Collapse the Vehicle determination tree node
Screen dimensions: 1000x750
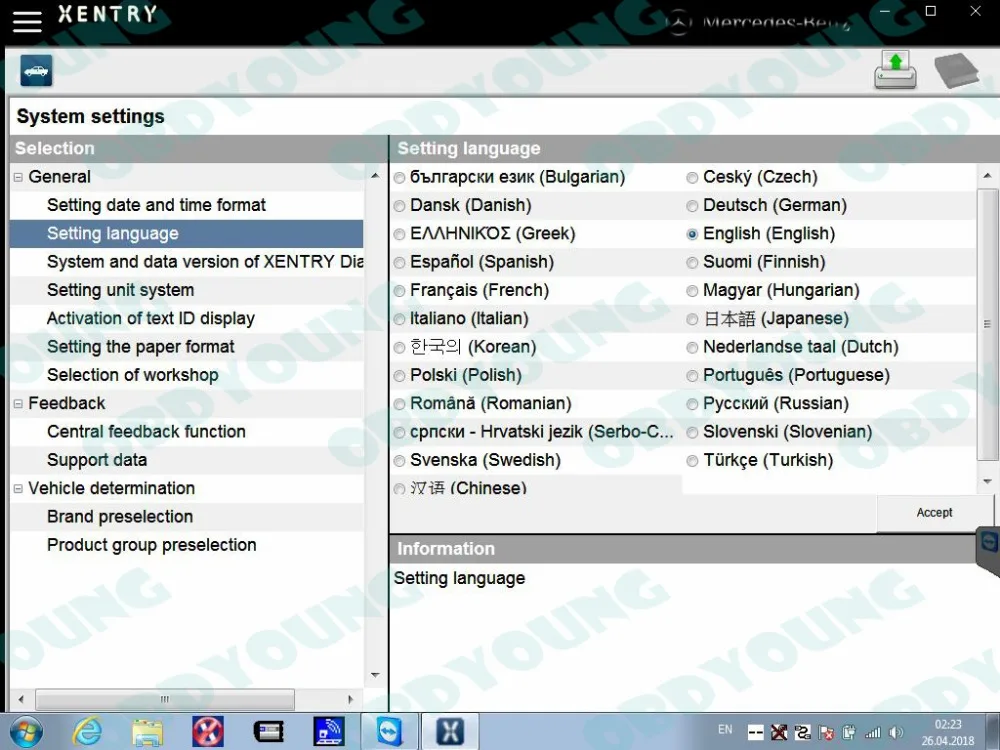point(18,489)
